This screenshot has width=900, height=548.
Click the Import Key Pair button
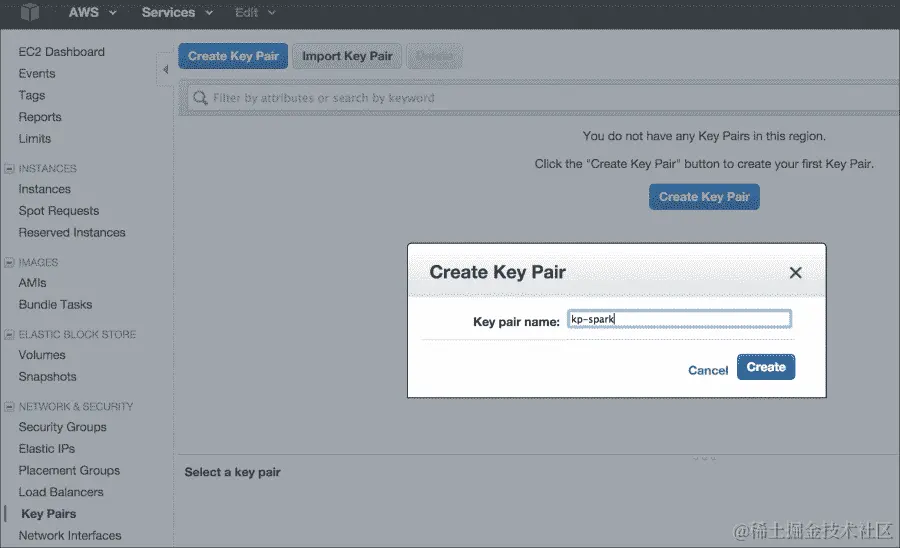347,56
